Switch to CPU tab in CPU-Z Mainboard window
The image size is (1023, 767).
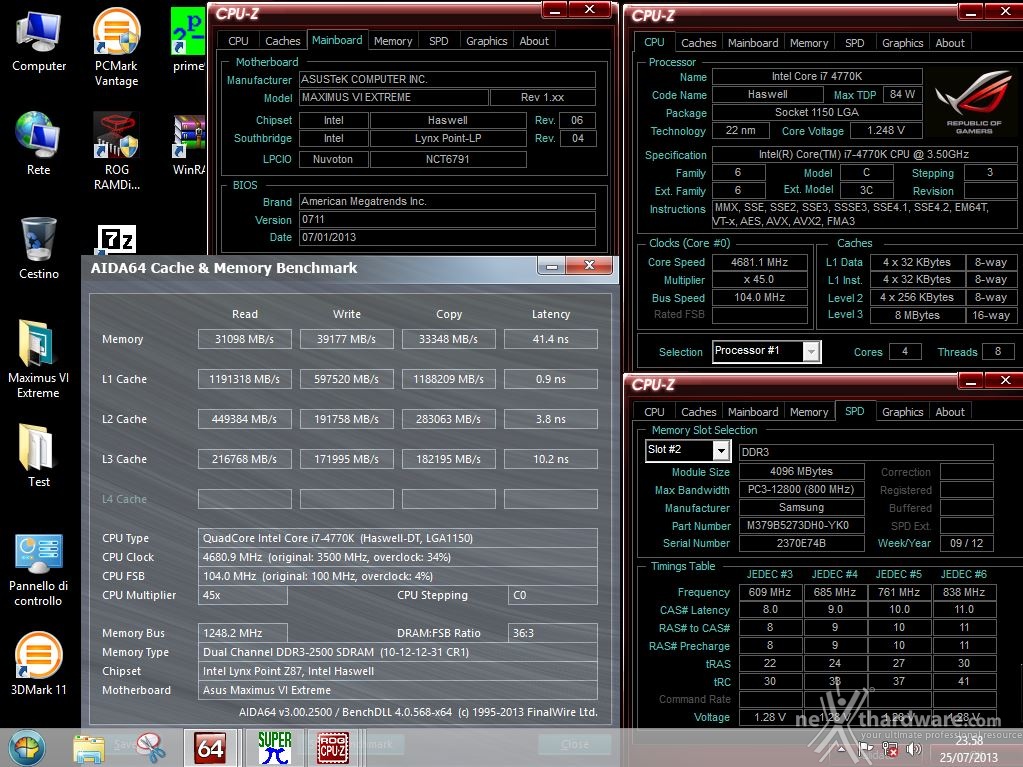pyautogui.click(x=238, y=41)
